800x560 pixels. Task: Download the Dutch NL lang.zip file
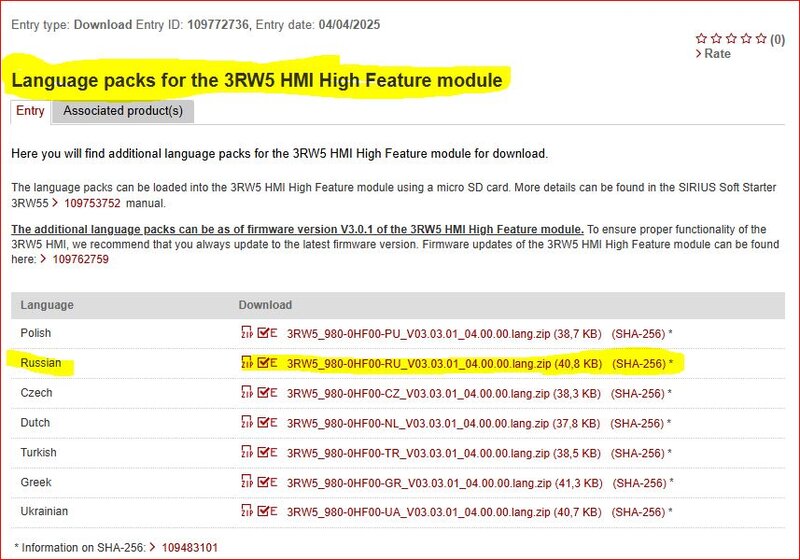coord(443,423)
